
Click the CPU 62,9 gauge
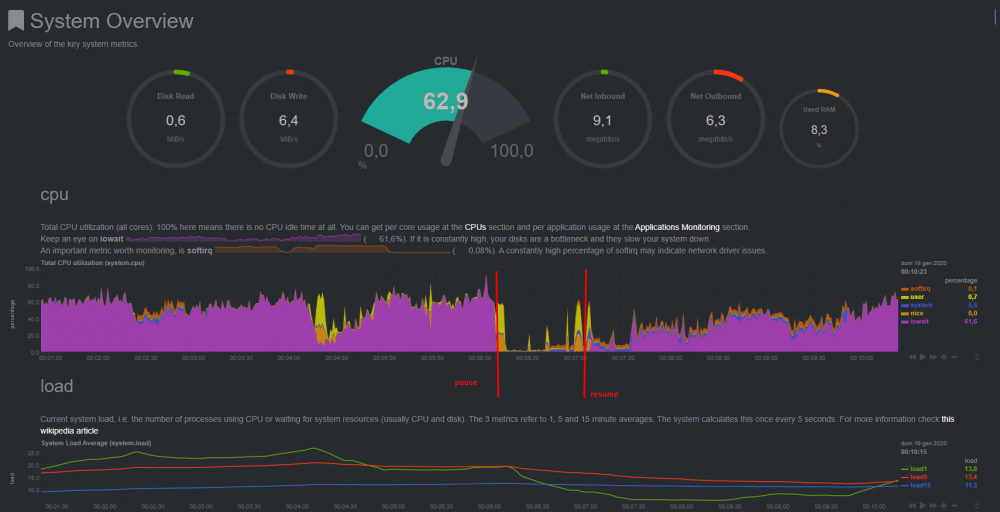point(446,112)
